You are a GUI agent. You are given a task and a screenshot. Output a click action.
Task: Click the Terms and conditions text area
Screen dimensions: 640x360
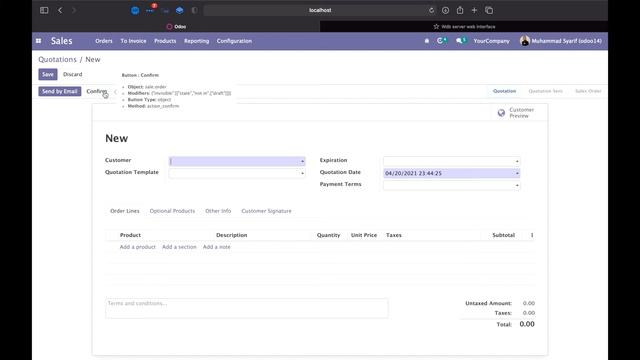pos(247,308)
